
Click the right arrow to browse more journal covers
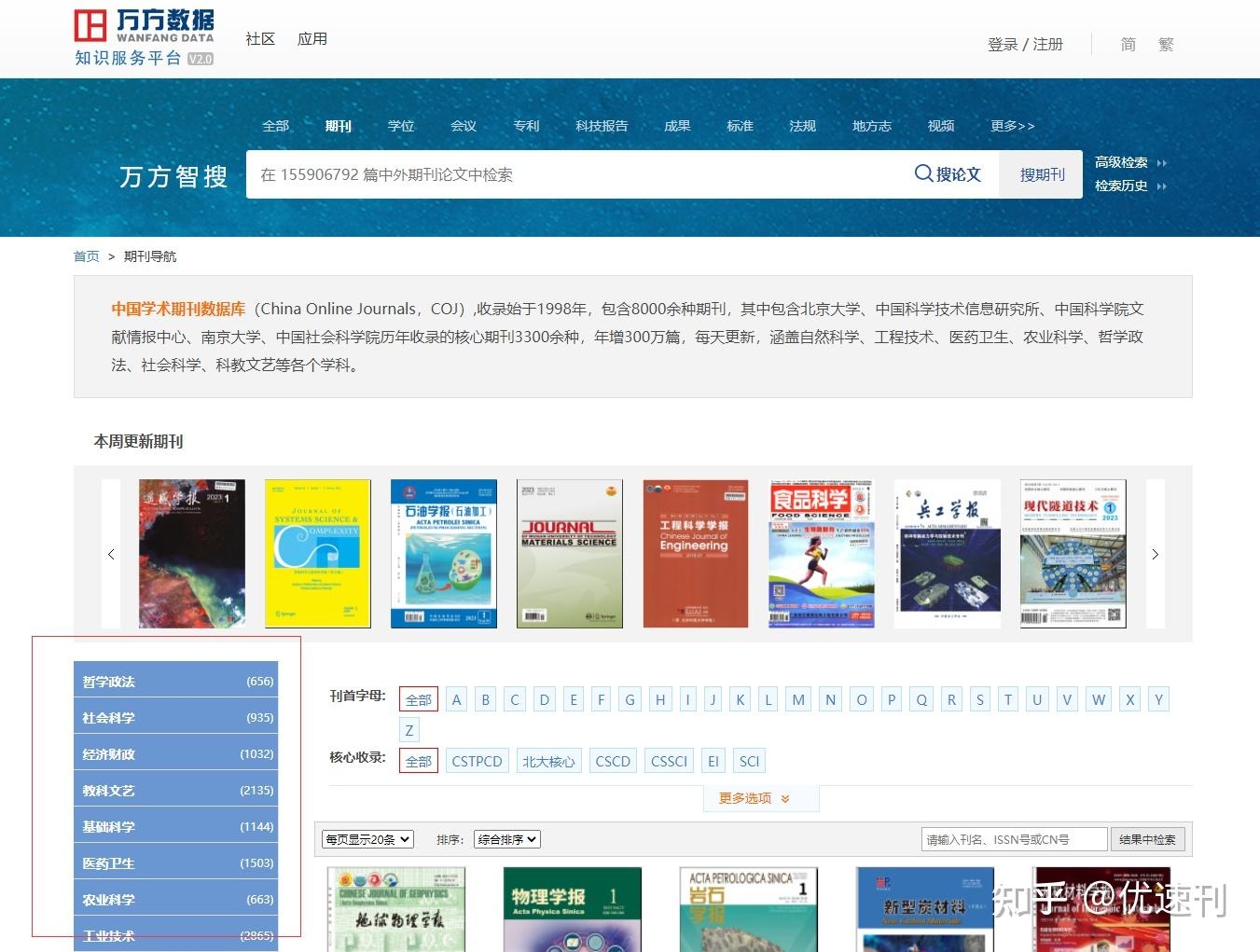pyautogui.click(x=1155, y=553)
